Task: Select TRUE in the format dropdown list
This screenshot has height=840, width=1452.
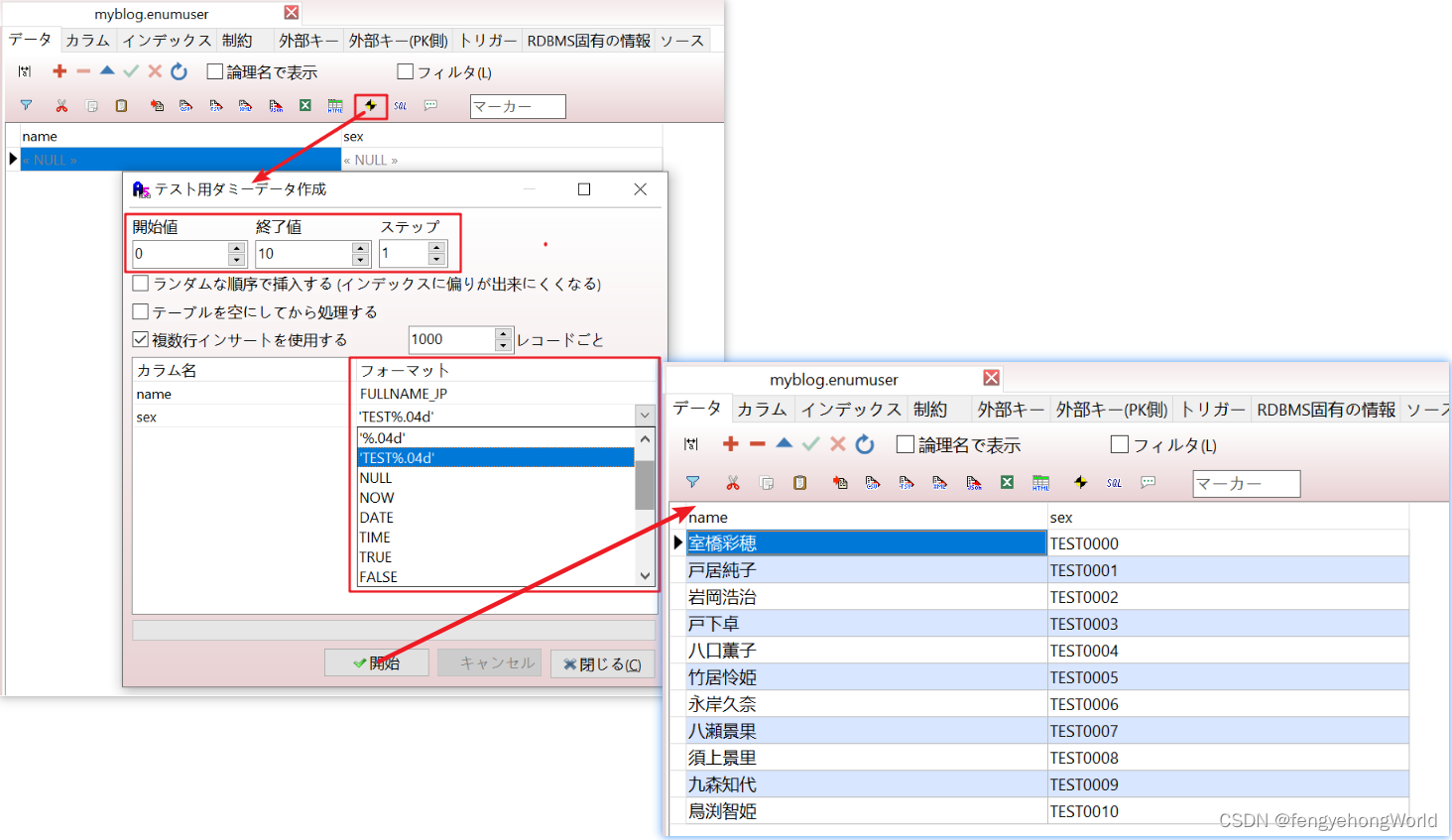Action: click(x=496, y=557)
